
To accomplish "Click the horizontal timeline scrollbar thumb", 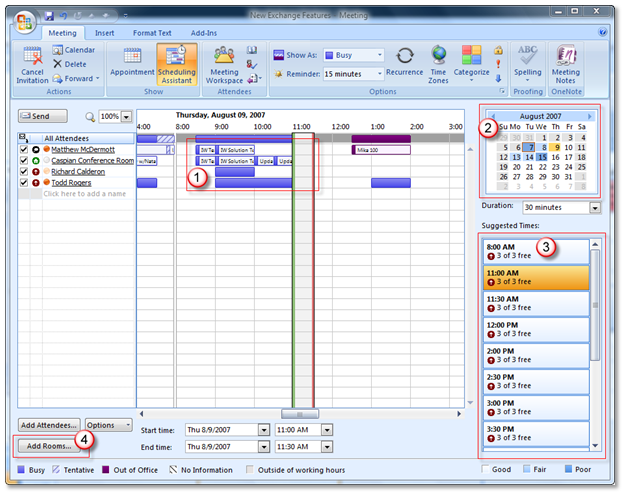I will [x=300, y=414].
